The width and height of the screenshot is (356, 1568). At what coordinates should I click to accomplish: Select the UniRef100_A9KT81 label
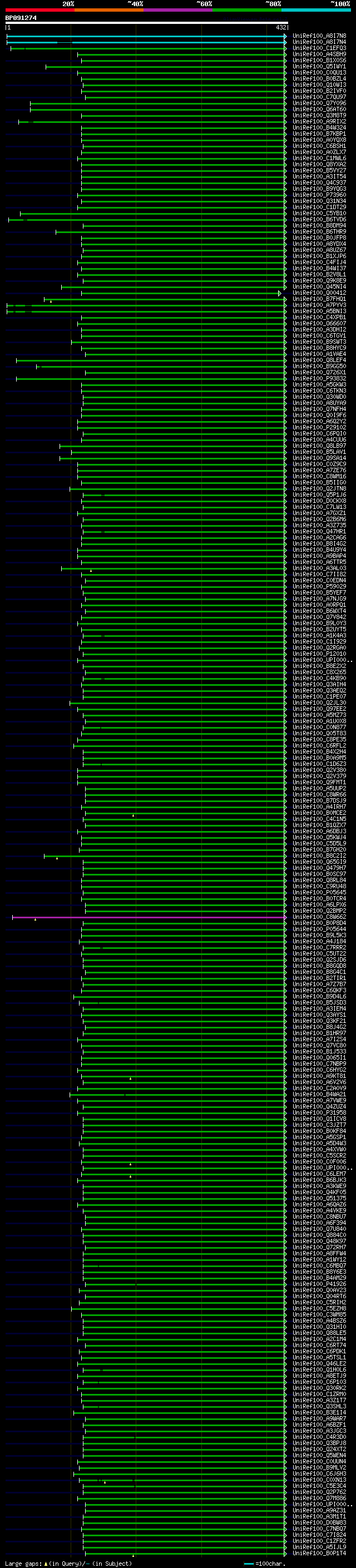click(319, 1076)
